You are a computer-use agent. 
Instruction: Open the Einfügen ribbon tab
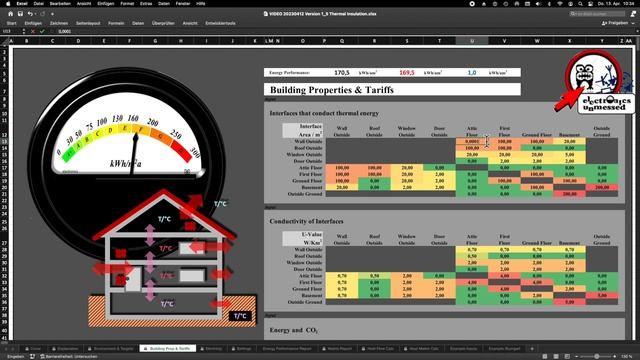(33, 23)
